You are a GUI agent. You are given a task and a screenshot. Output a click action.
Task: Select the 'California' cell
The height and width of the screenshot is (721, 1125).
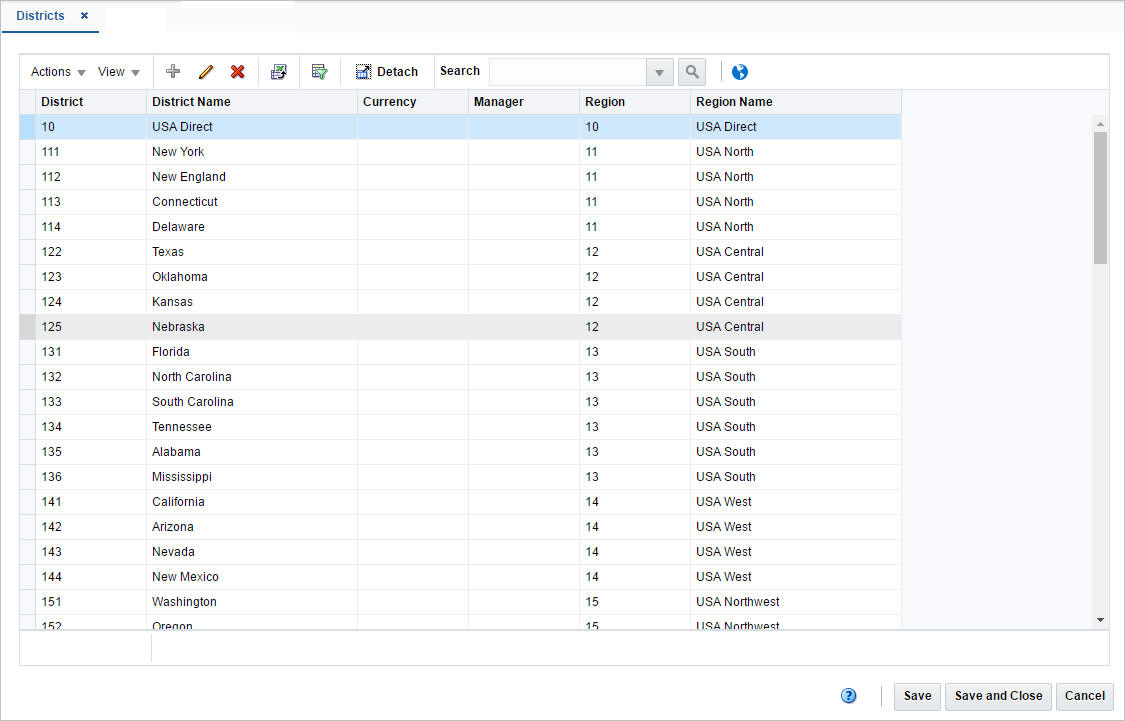(x=252, y=501)
